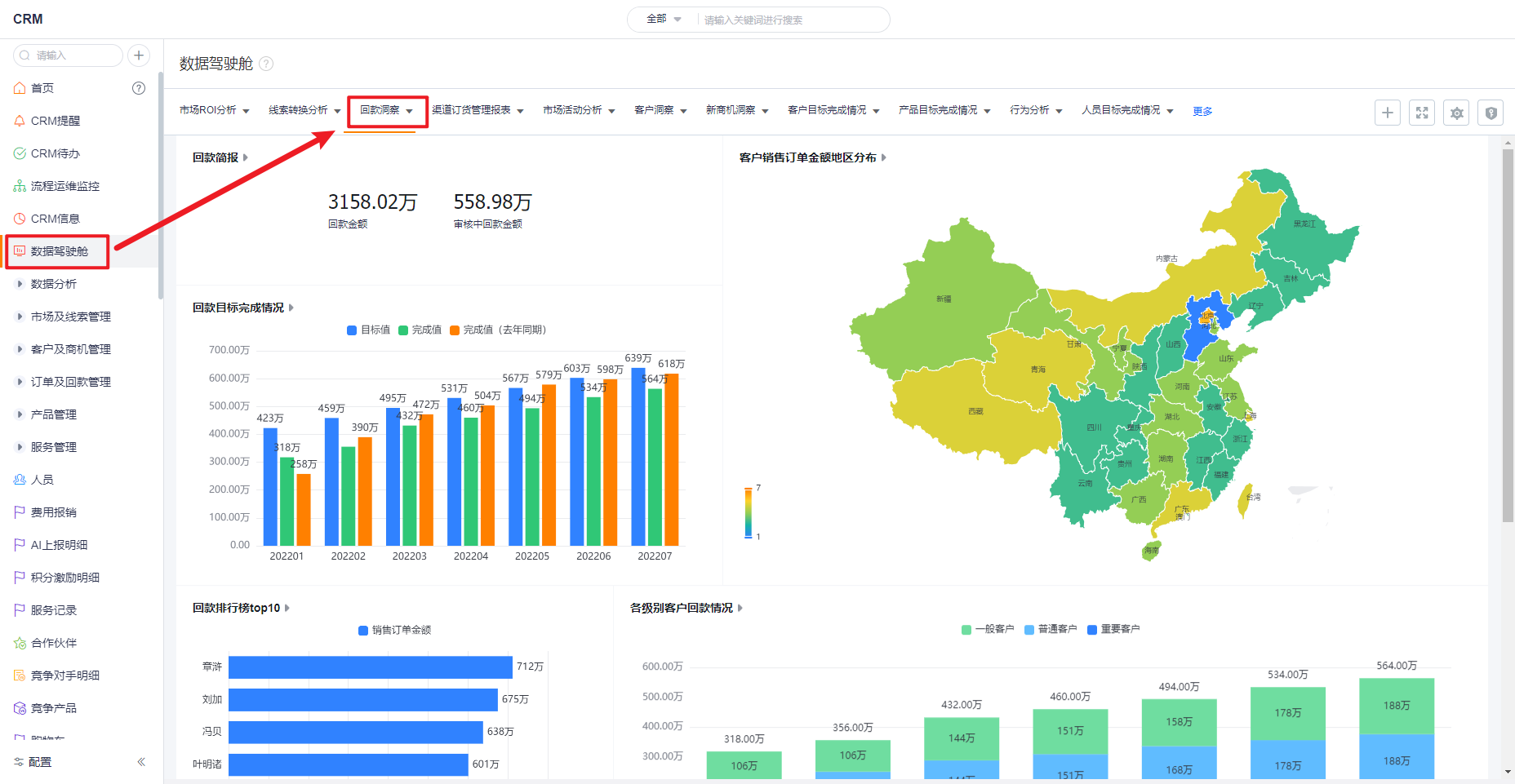The image size is (1515, 784).
Task: Click the sidebar search magnifier icon
Action: 24,55
